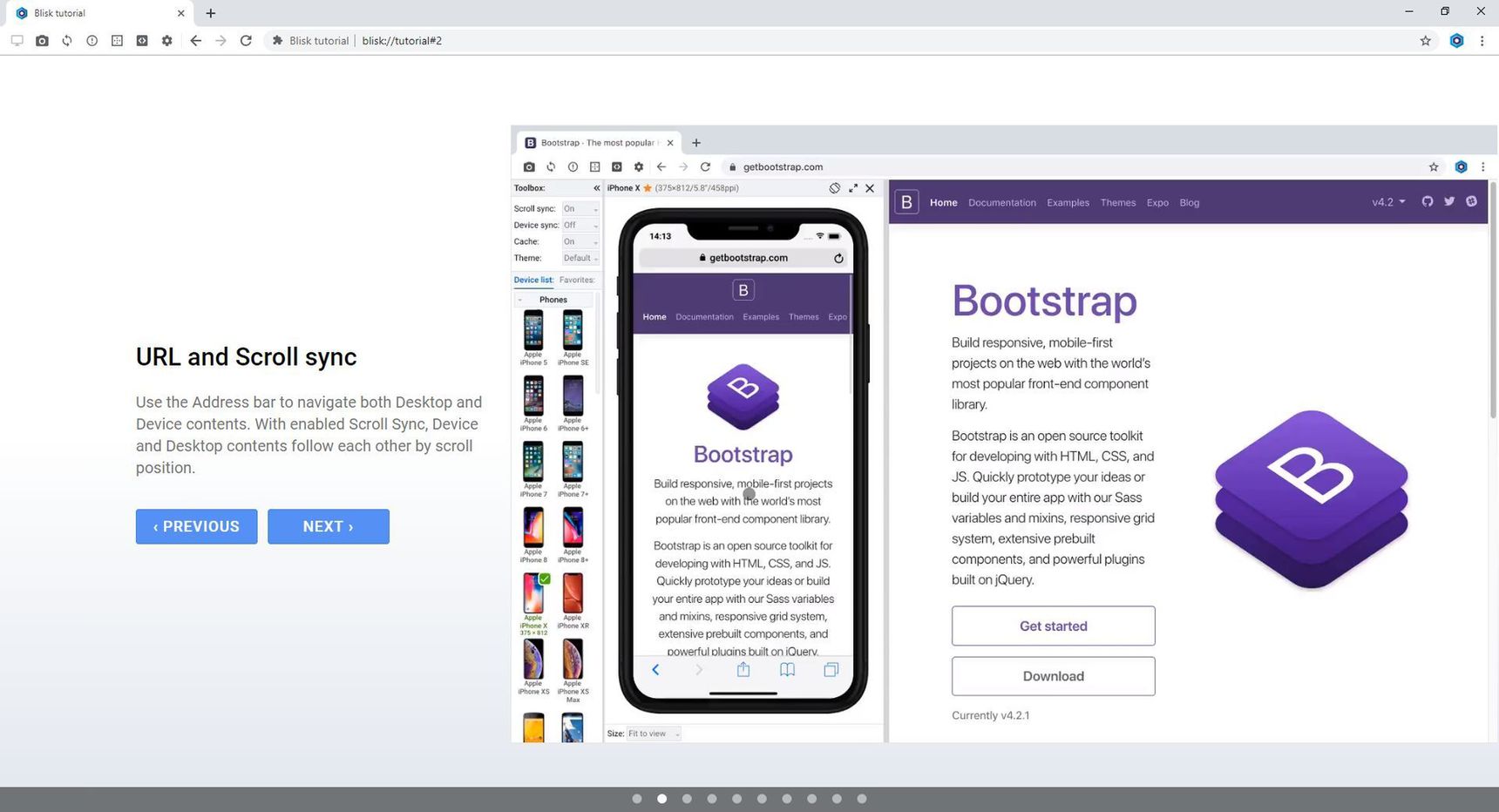Toggle device mode icon in outer Blisk toolbar
The height and width of the screenshot is (812, 1499).
pyautogui.click(x=17, y=41)
